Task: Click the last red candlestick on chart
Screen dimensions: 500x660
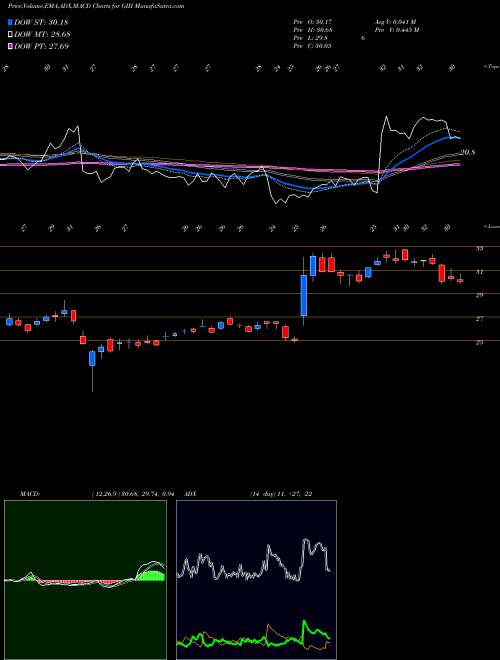Action: (460, 280)
